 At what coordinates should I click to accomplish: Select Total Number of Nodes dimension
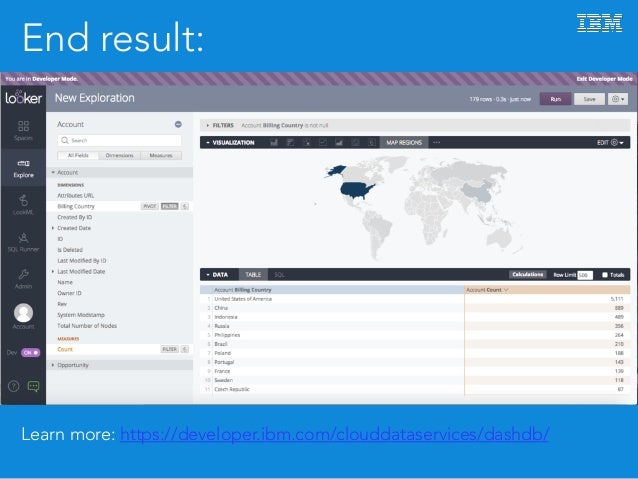point(87,326)
